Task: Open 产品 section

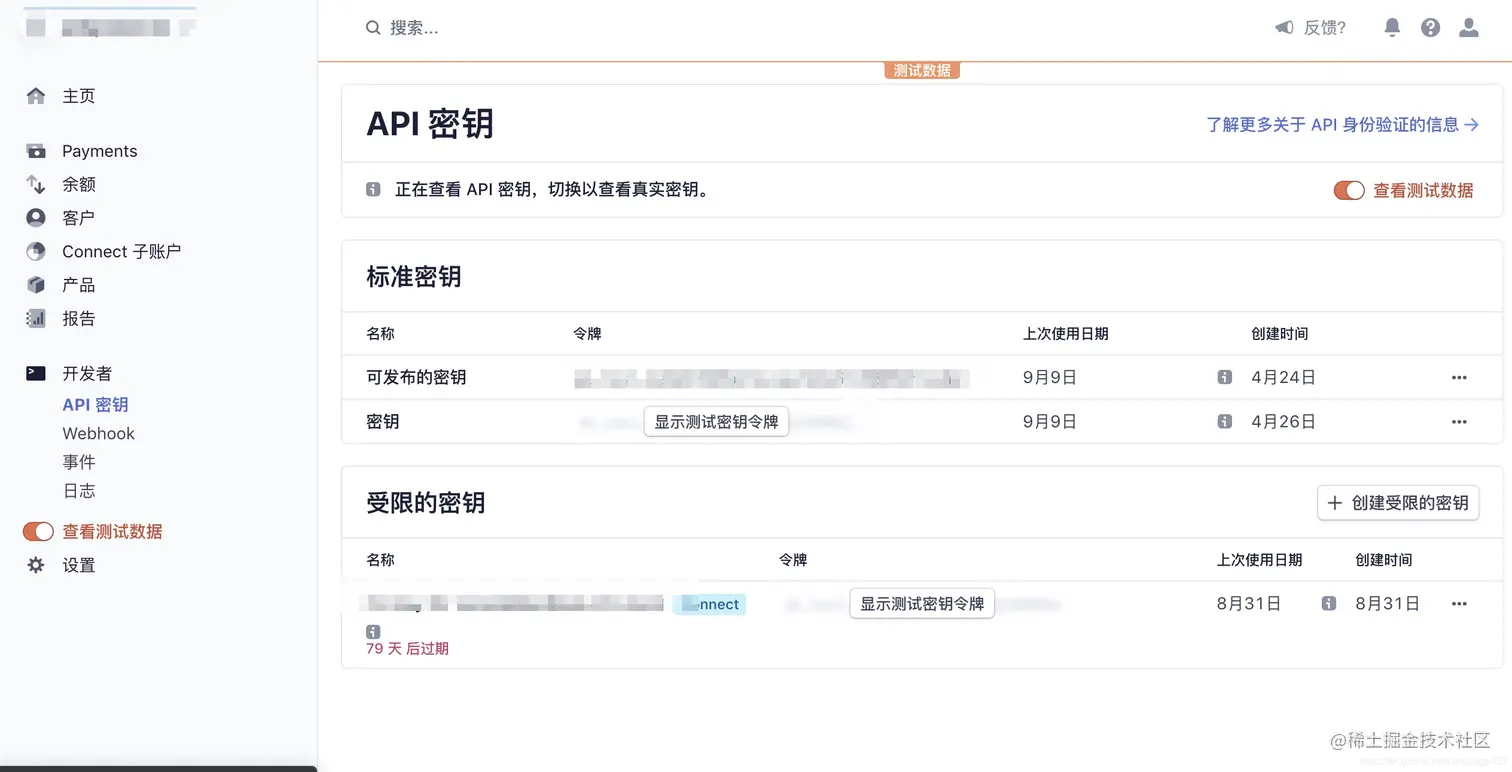Action: [79, 285]
